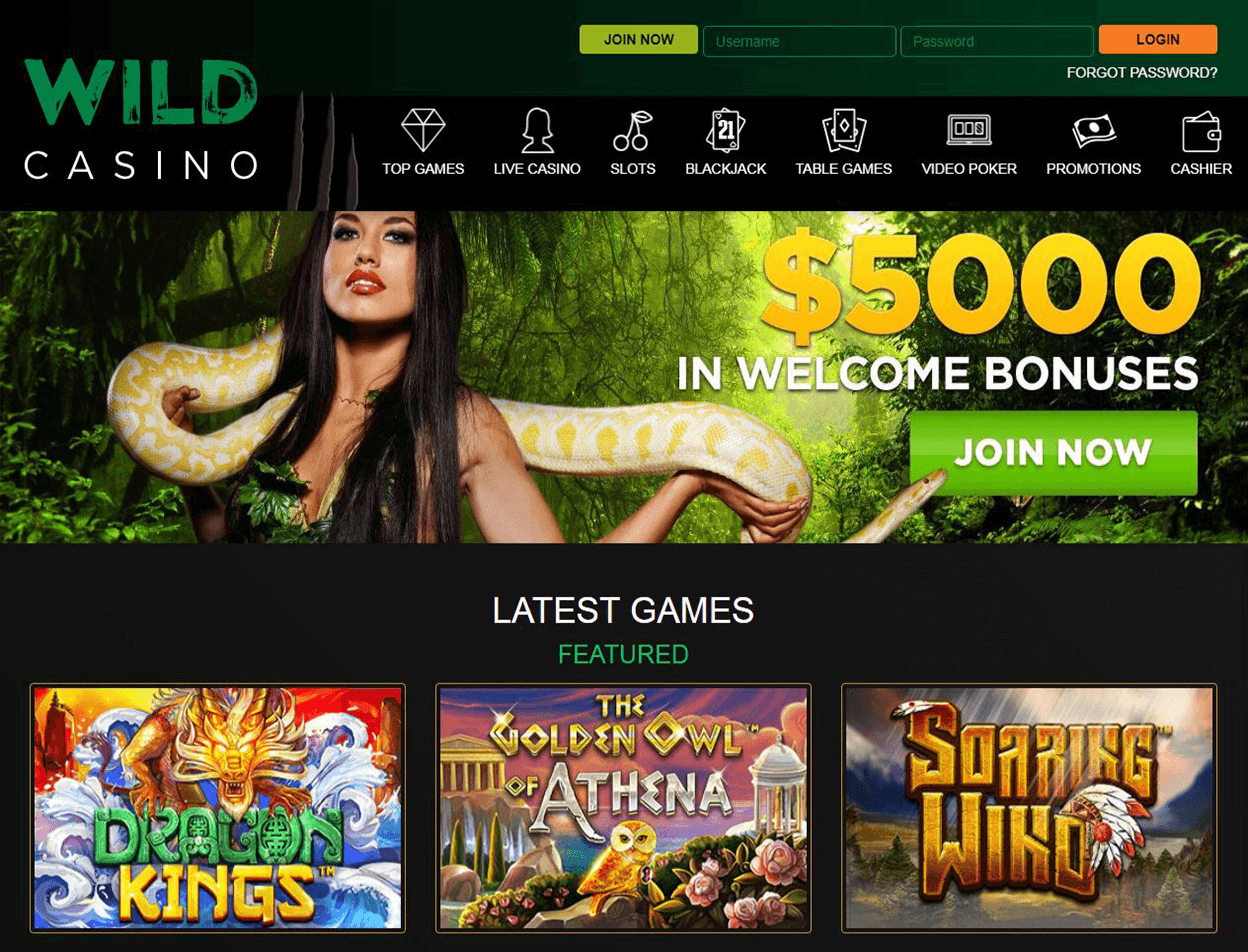
Task: Click the green JOIN NOW header button
Action: point(639,40)
